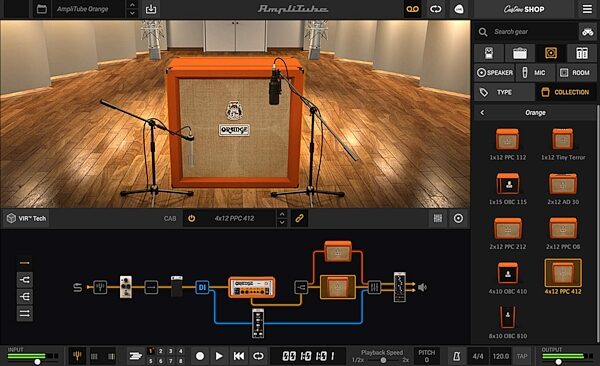Choose the 8x10 OBC 810 cabinet
Viewport: 600px width, 366px height.
coord(507,322)
